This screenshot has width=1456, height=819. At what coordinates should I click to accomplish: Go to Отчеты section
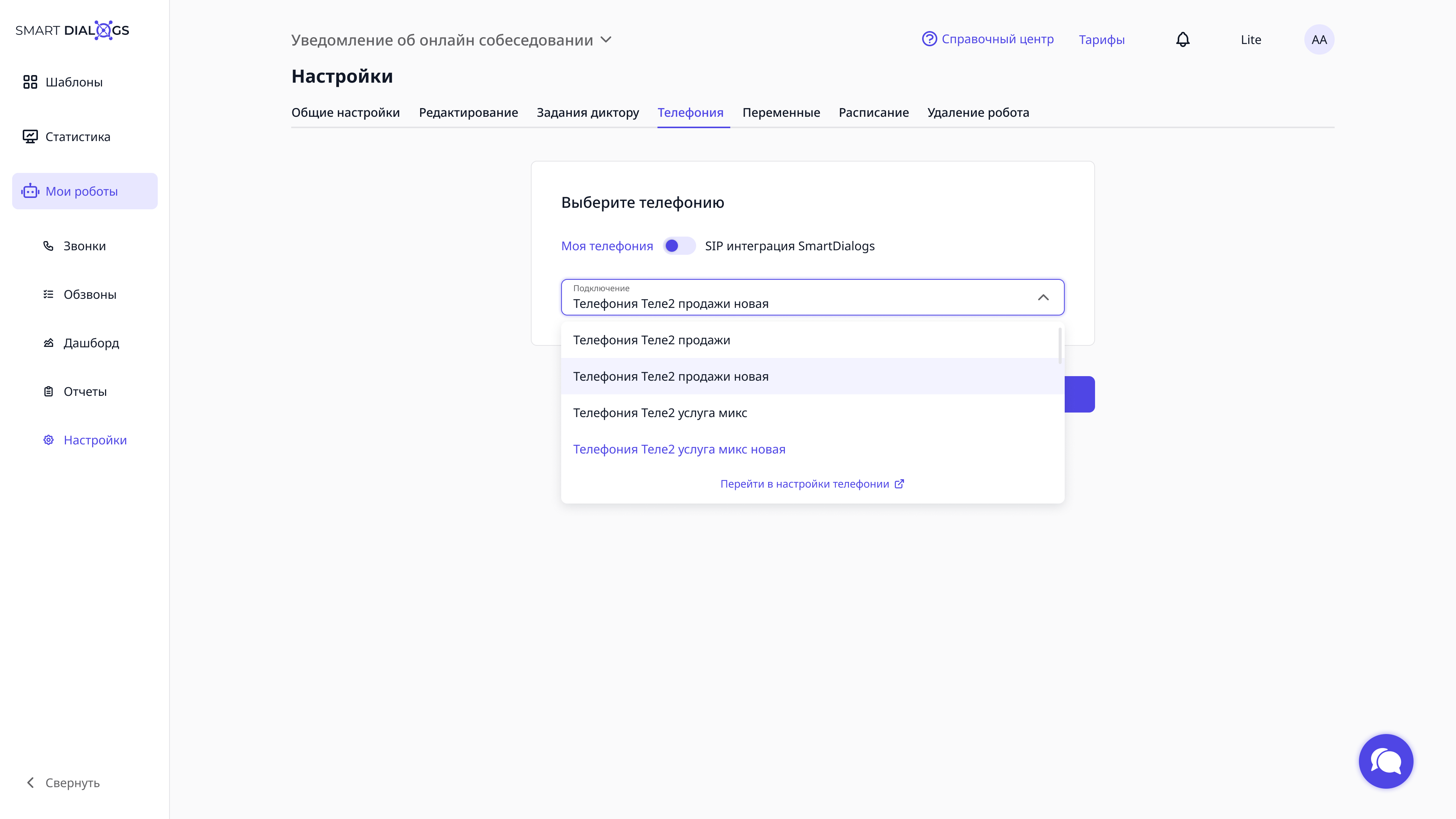tap(85, 391)
